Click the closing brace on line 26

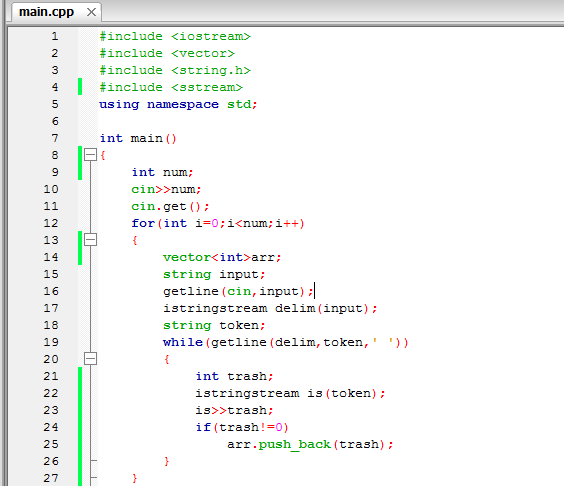(167, 461)
